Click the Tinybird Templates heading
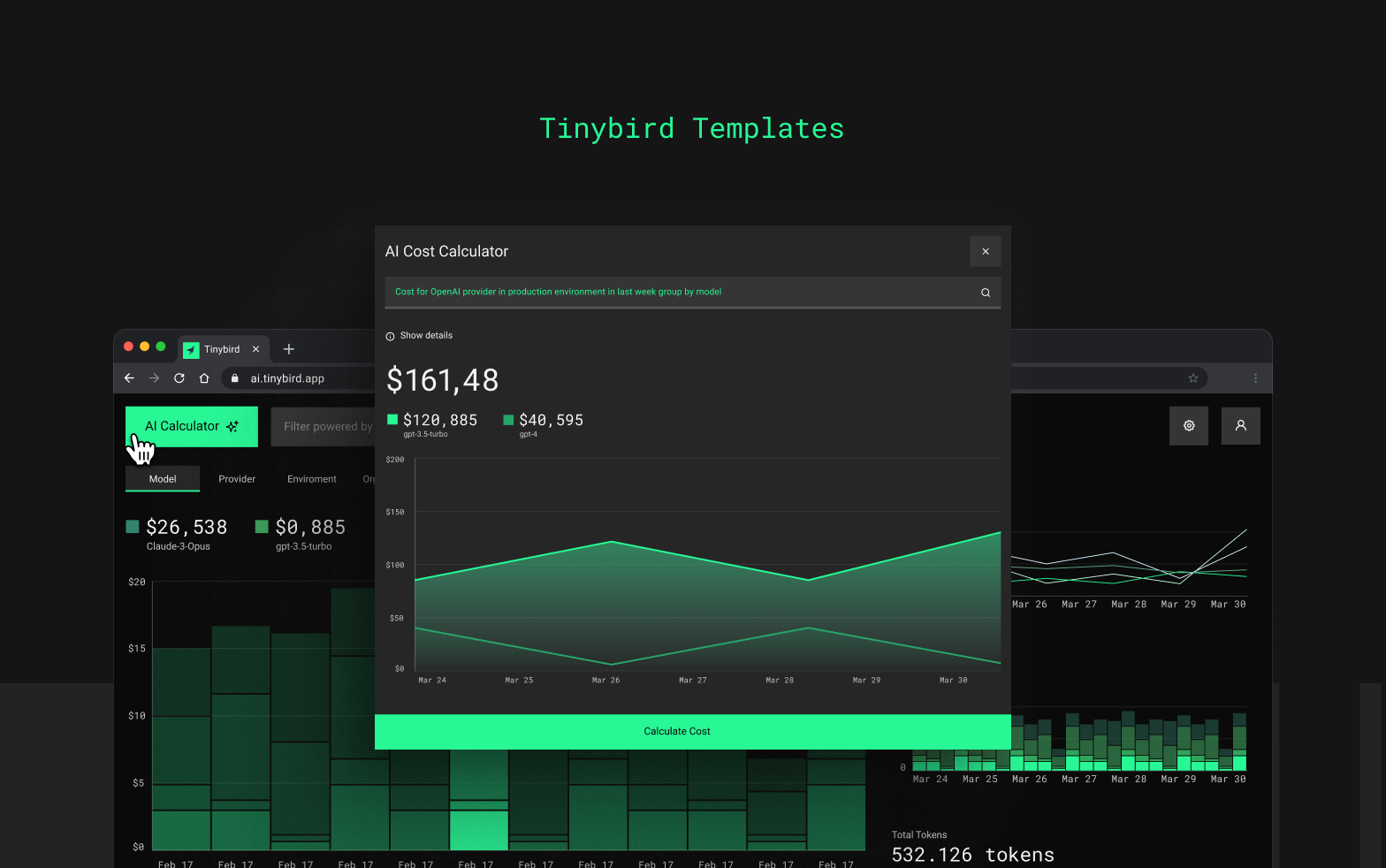The width and height of the screenshot is (1386, 868). 692,129
